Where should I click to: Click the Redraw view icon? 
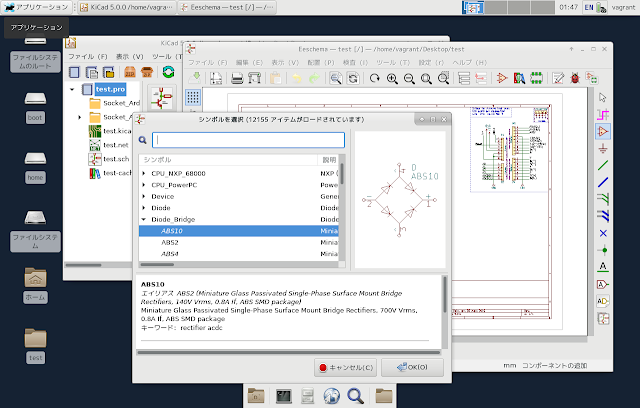pyautogui.click(x=375, y=78)
